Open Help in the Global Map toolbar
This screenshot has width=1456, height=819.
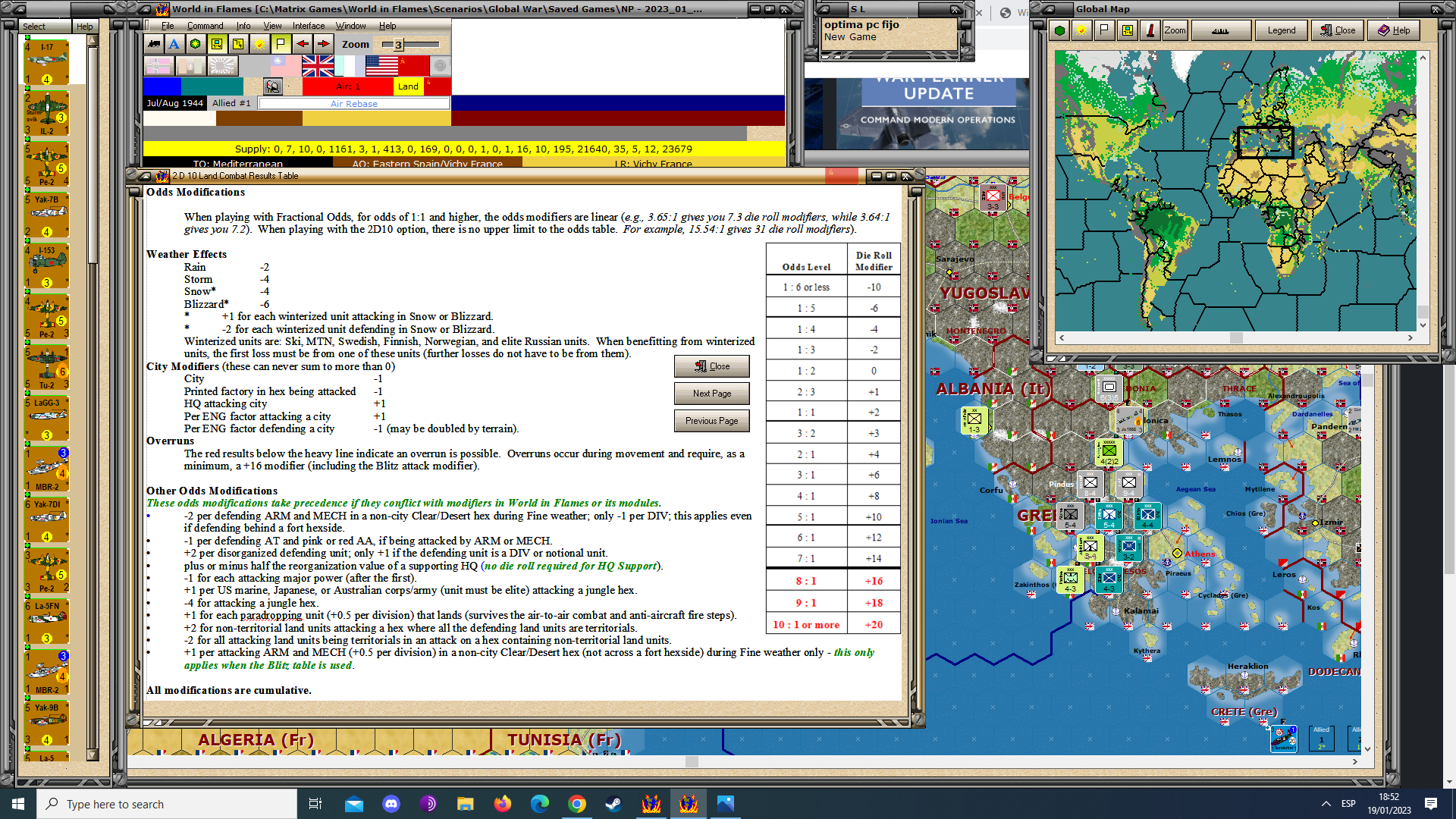click(x=1394, y=30)
